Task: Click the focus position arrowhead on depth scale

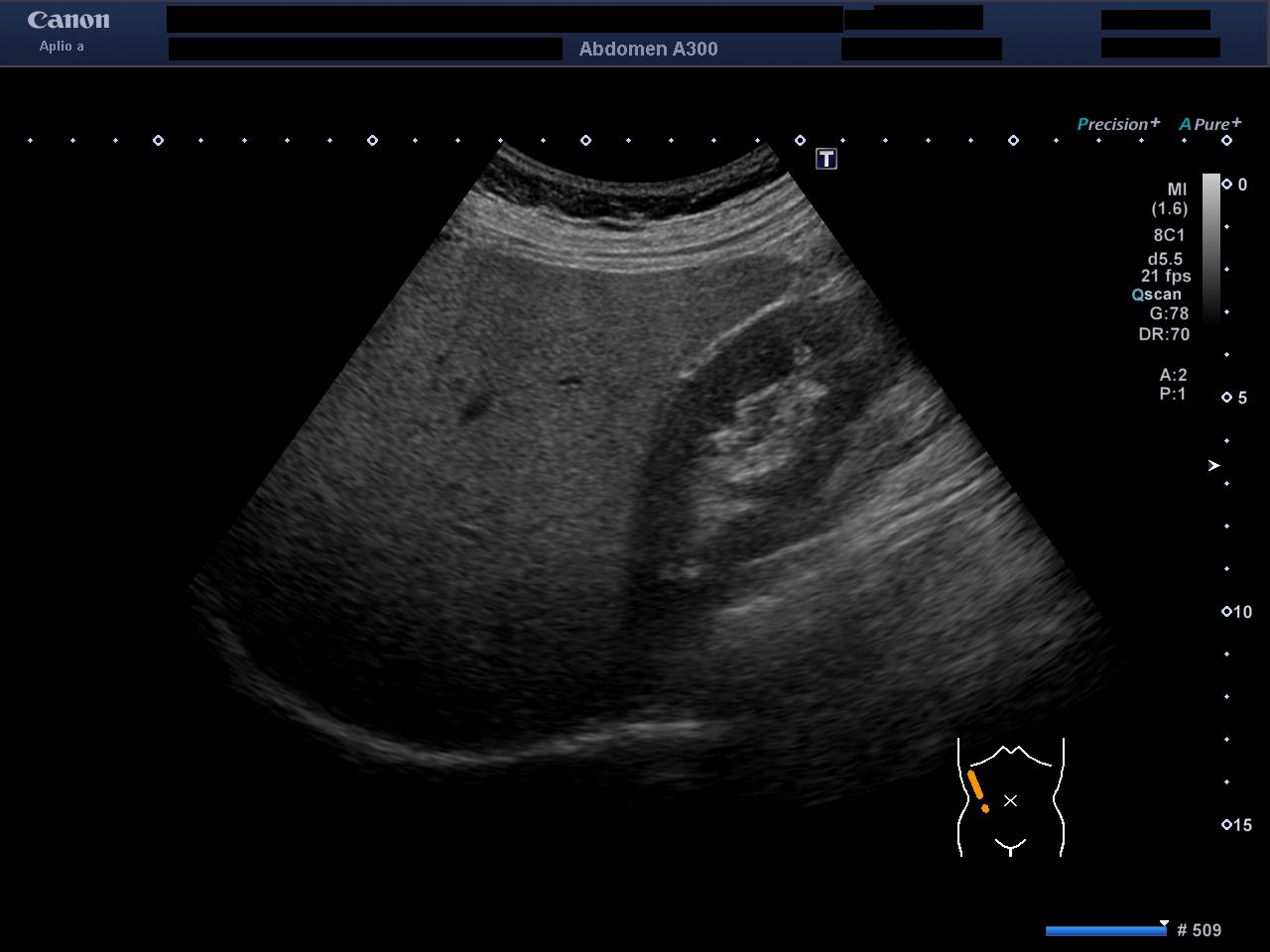Action: click(1213, 465)
